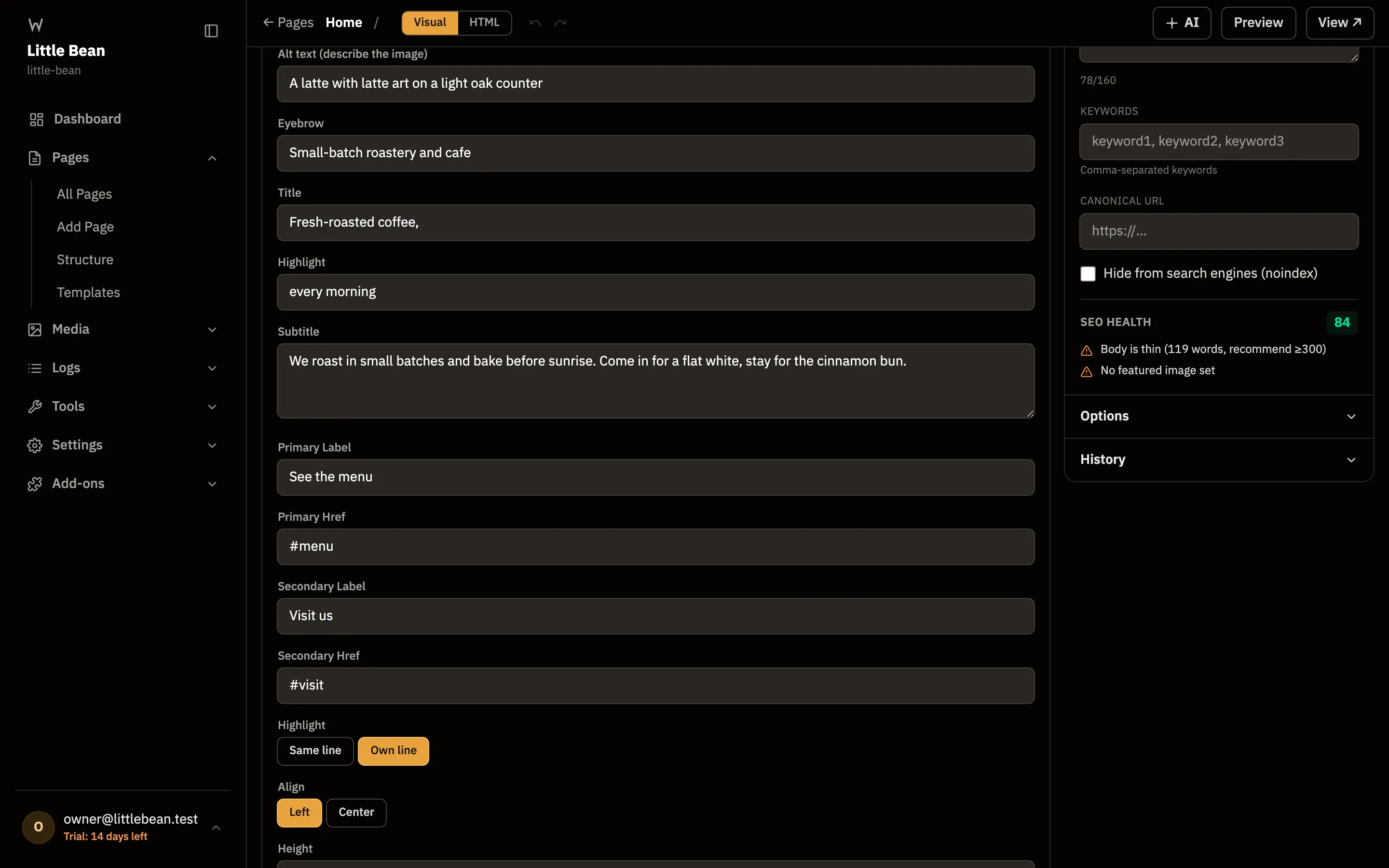Viewport: 1389px width, 868px height.
Task: Select Own line highlight option
Action: [393, 751]
